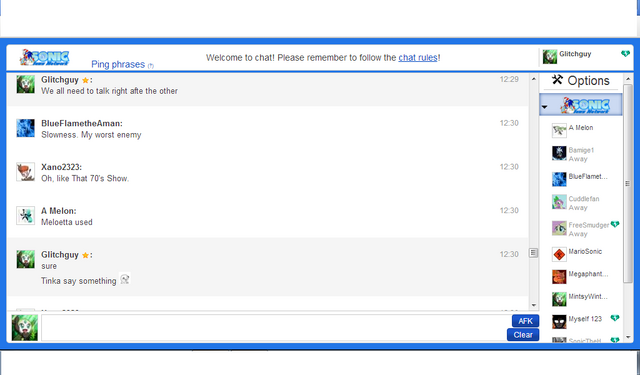Click A Melon's avatar on Meloetta message

click(x=25, y=215)
